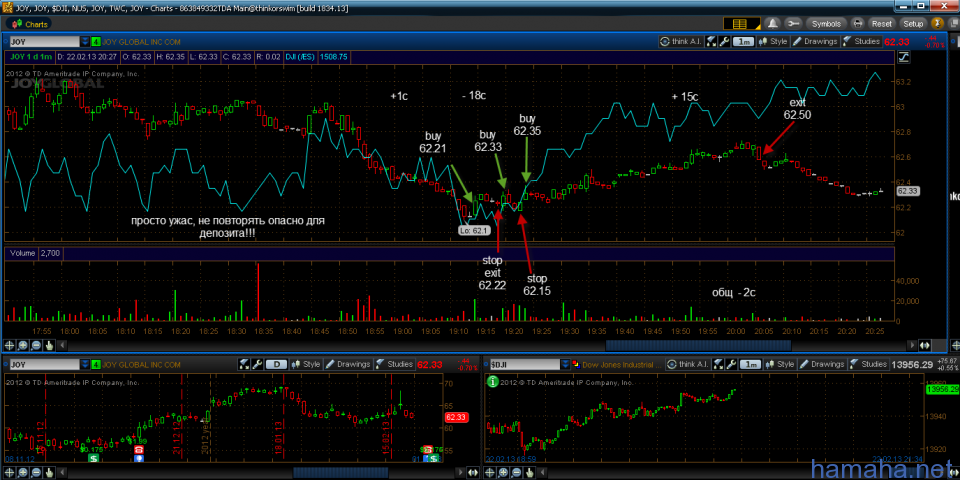The height and width of the screenshot is (480, 960).
Task: Toggle the price axis scale icon in main chart
Action: (904, 58)
